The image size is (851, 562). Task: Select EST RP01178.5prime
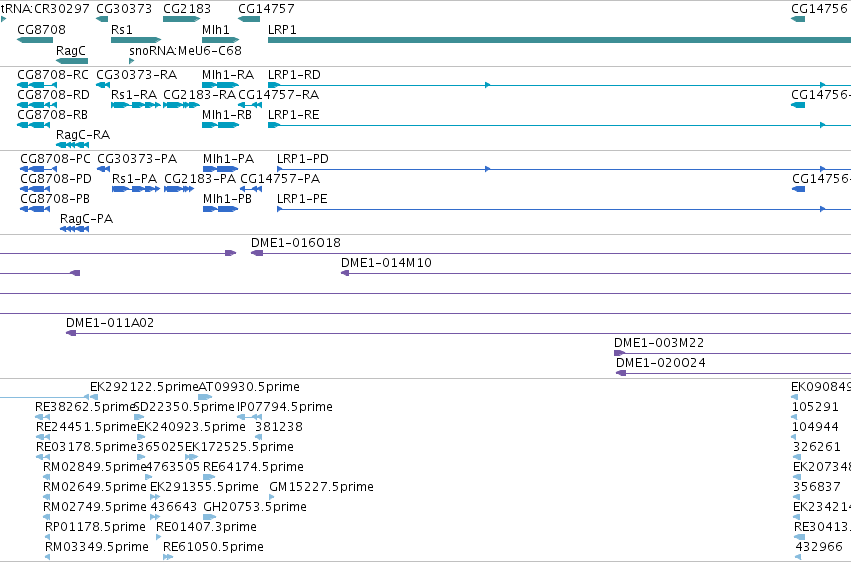[x=96, y=528]
